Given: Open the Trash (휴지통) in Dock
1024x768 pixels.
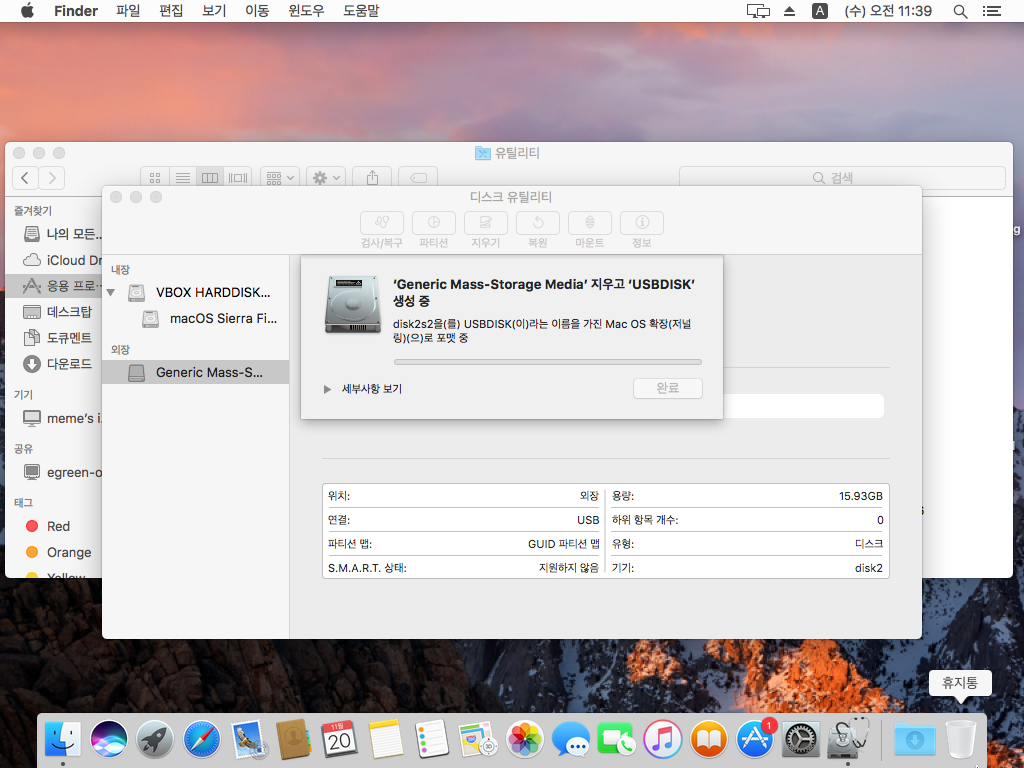Looking at the screenshot, I should [961, 739].
